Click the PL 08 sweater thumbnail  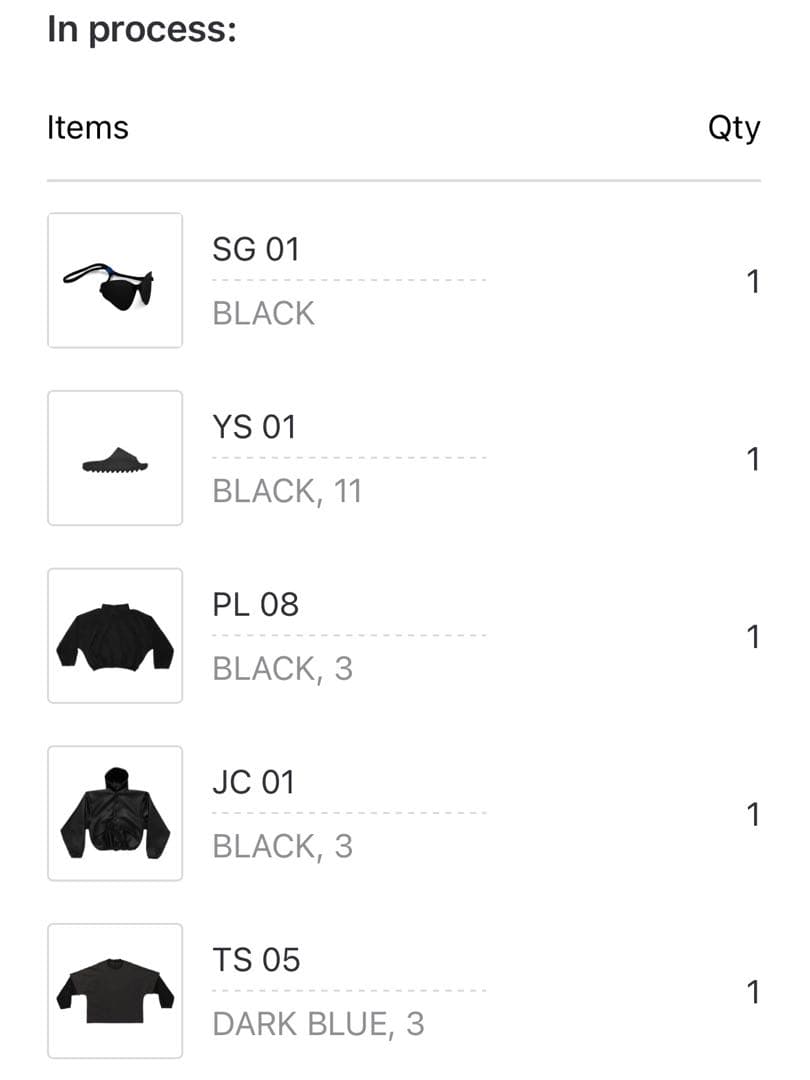[114, 635]
